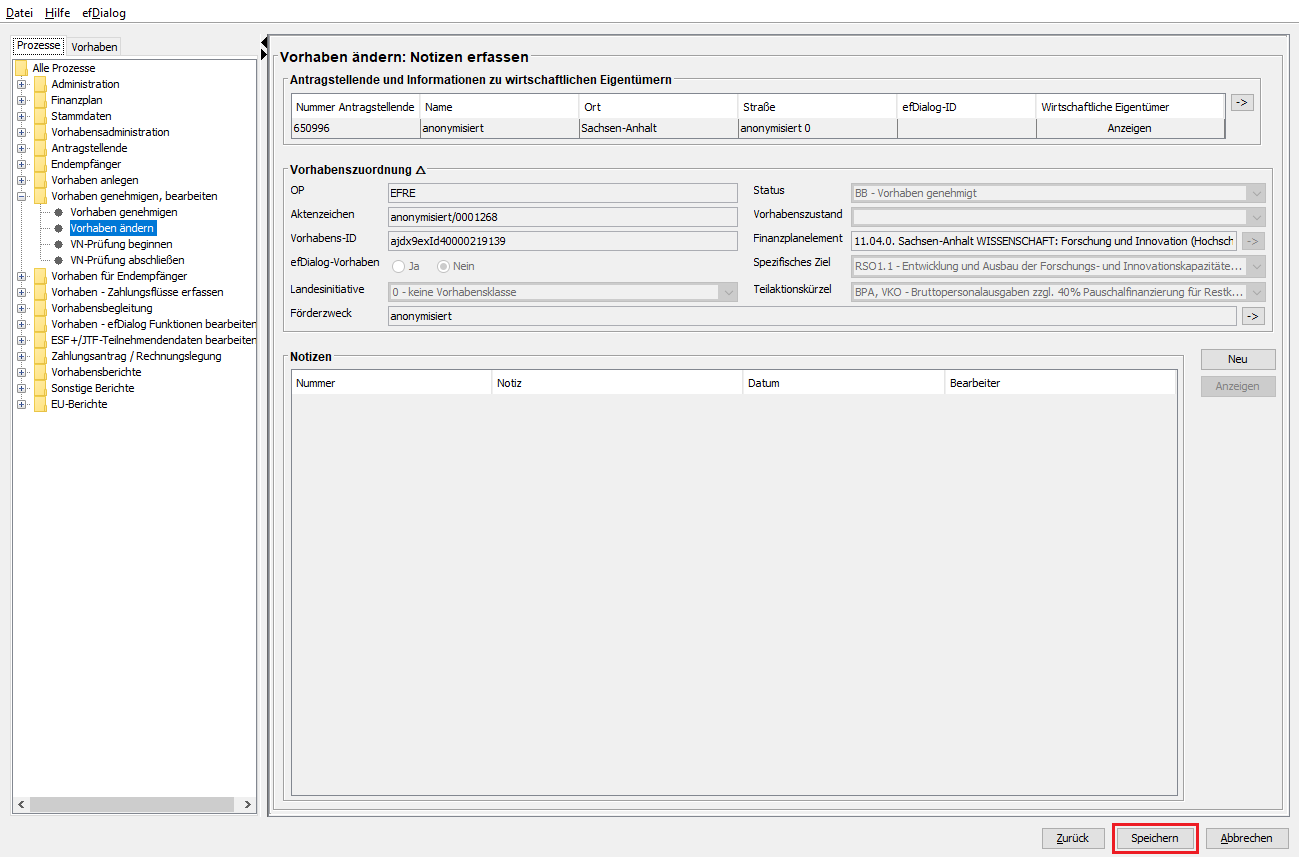
Task: Click the Sonstige Berichte folder icon
Action: point(40,388)
